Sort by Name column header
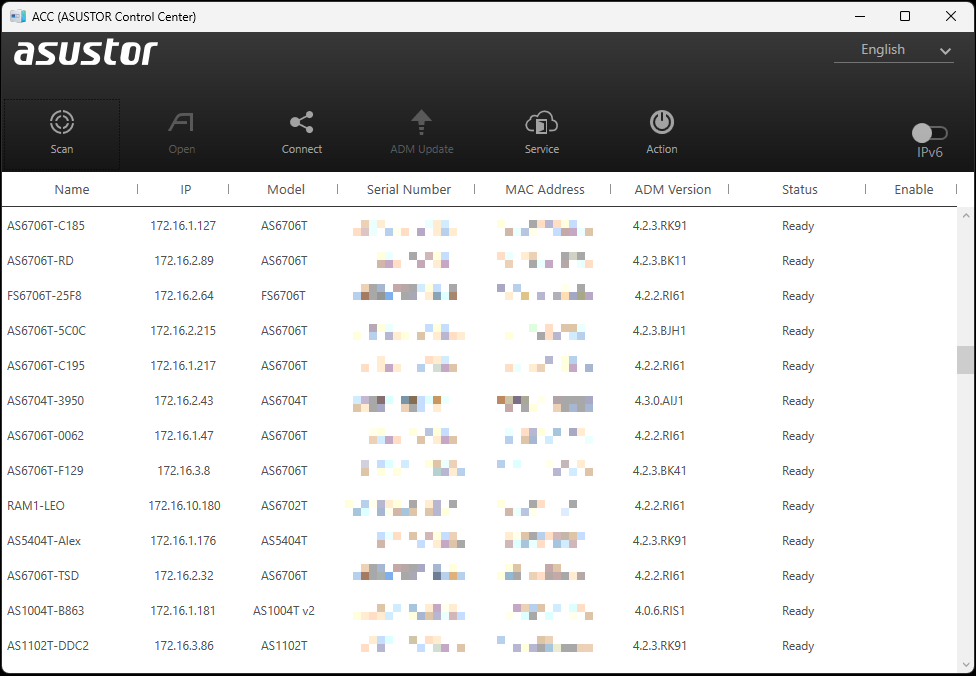 pyautogui.click(x=72, y=189)
